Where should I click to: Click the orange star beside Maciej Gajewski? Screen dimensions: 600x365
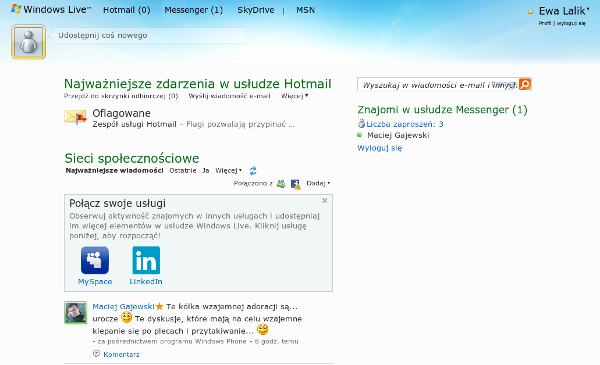coord(160,306)
